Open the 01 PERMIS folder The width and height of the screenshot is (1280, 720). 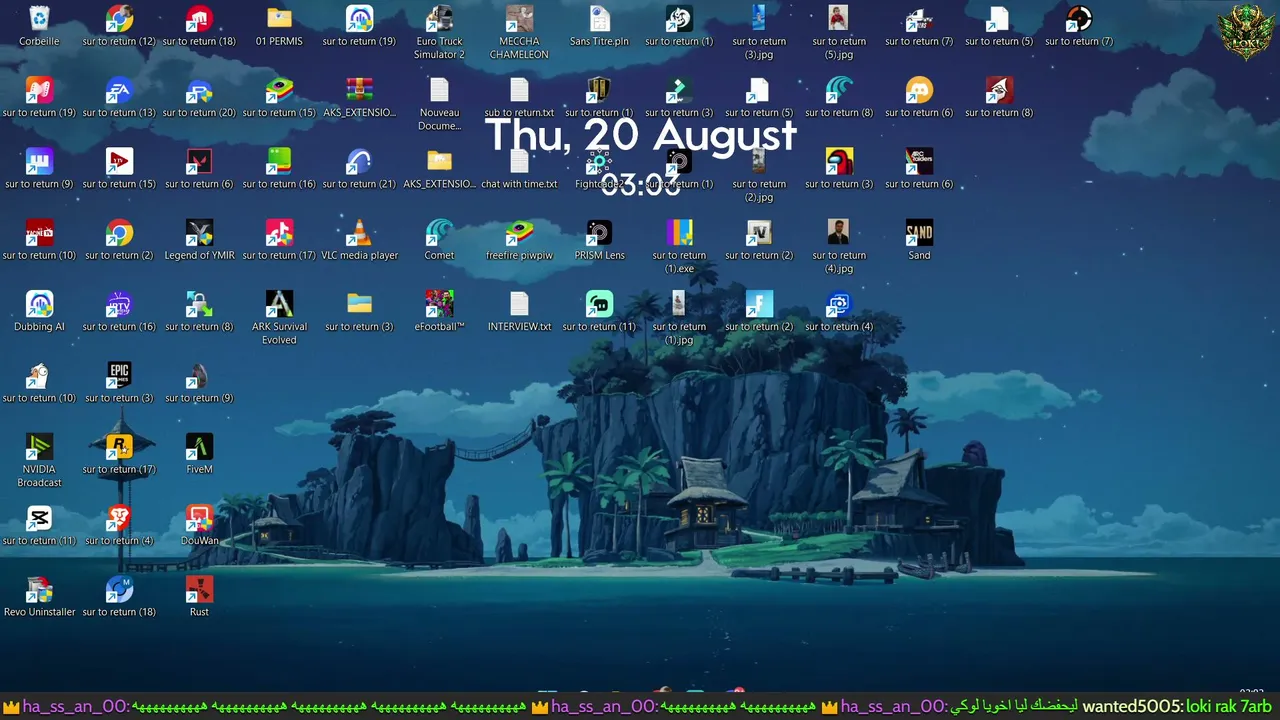(x=279, y=26)
